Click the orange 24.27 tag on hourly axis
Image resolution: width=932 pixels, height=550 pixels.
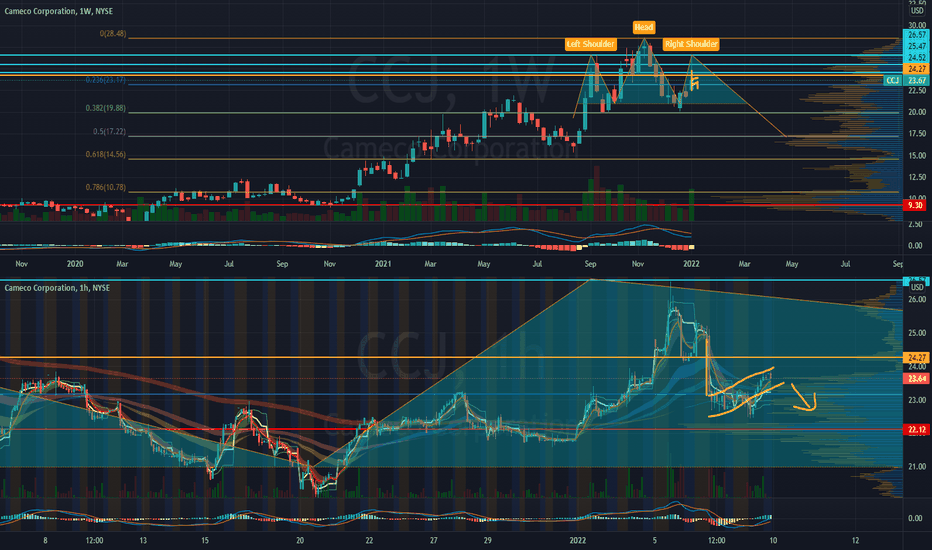pyautogui.click(x=917, y=357)
